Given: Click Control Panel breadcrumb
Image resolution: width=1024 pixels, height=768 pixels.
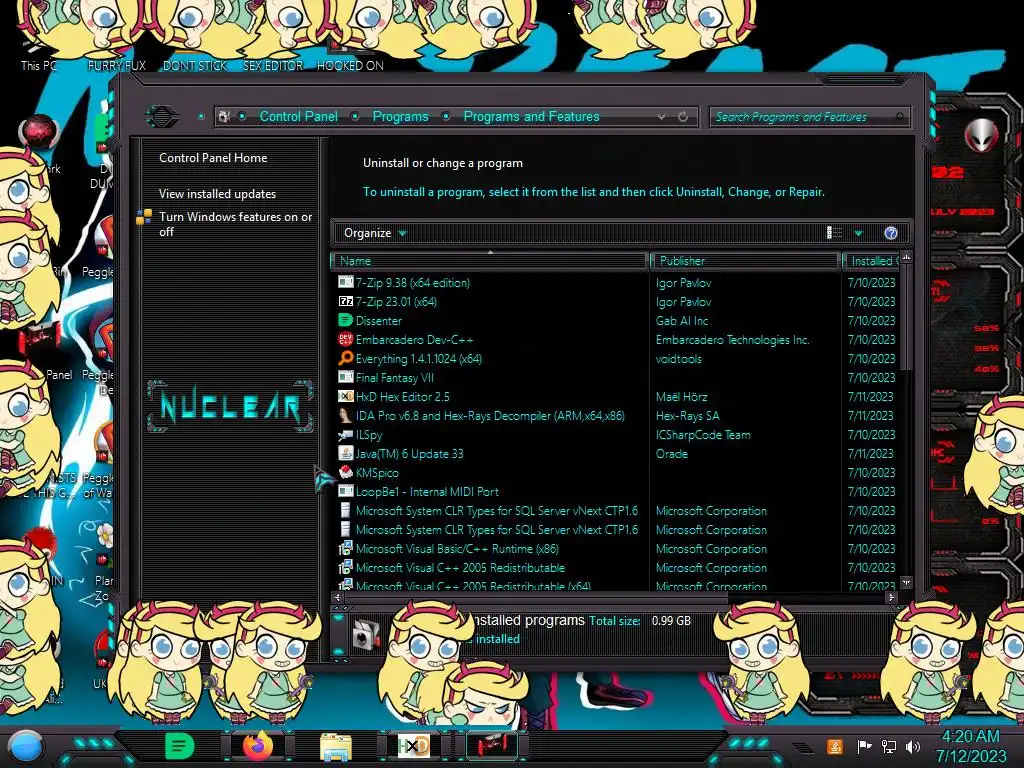Looking at the screenshot, I should point(298,116).
